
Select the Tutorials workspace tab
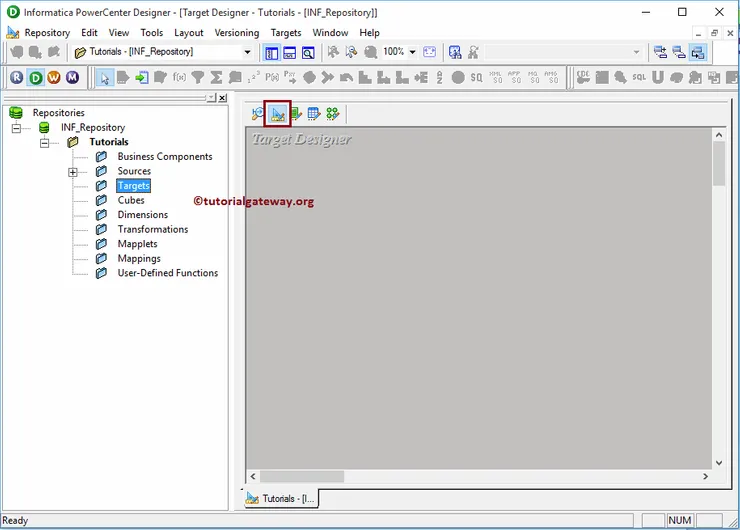coord(281,498)
